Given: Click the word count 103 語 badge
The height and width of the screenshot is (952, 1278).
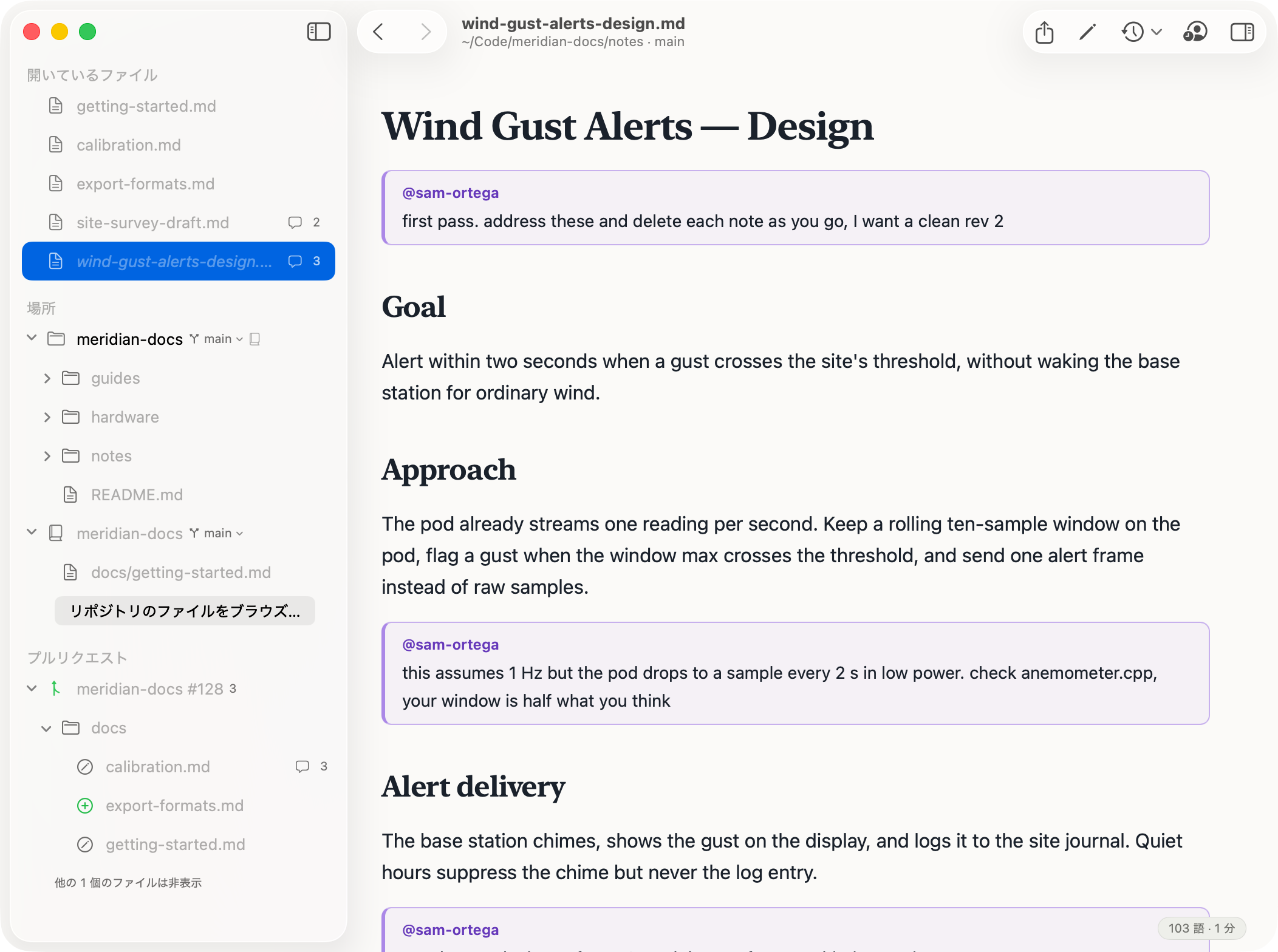Looking at the screenshot, I should (1201, 928).
